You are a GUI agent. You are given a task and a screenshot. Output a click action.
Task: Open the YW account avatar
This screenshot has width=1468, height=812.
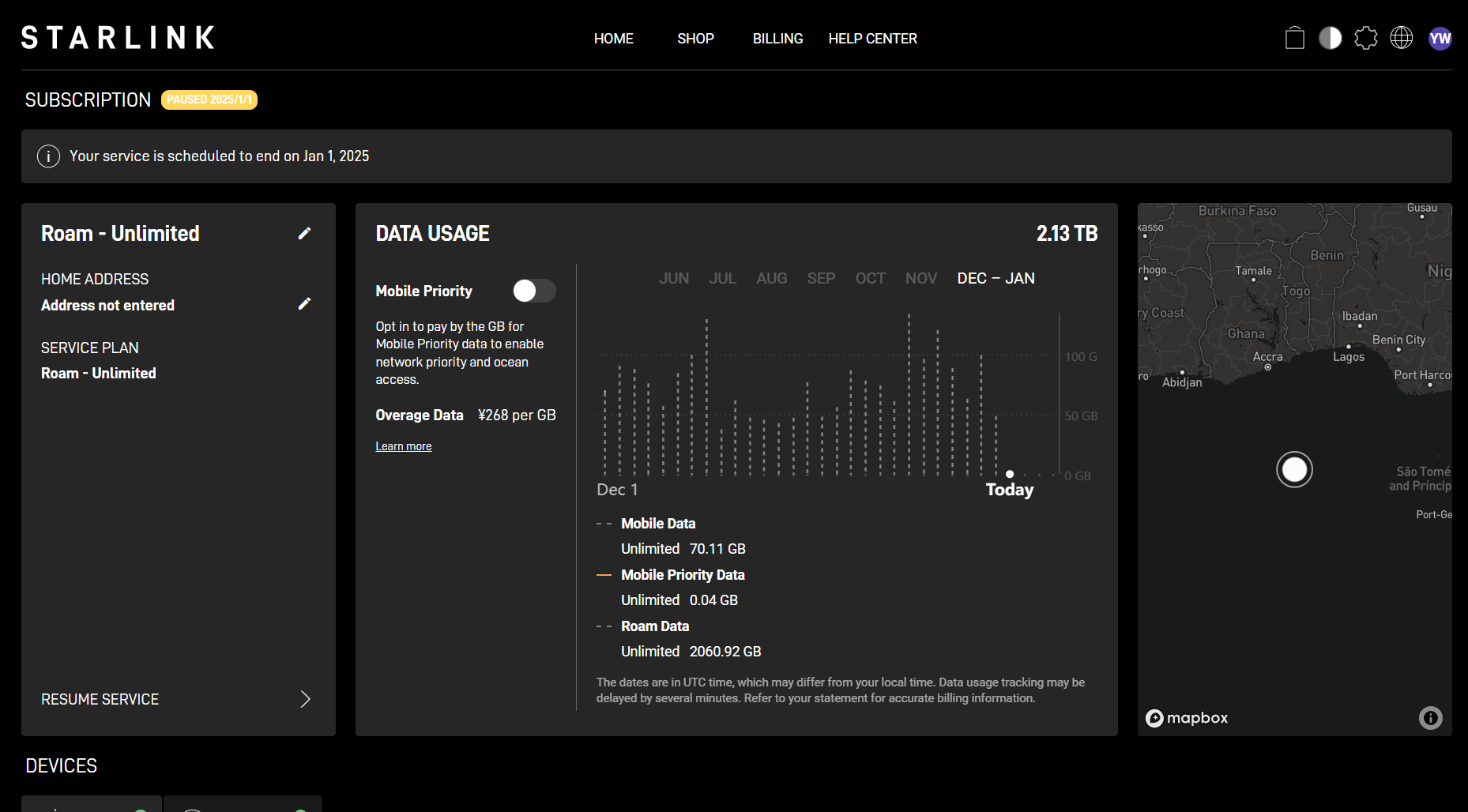pos(1440,38)
